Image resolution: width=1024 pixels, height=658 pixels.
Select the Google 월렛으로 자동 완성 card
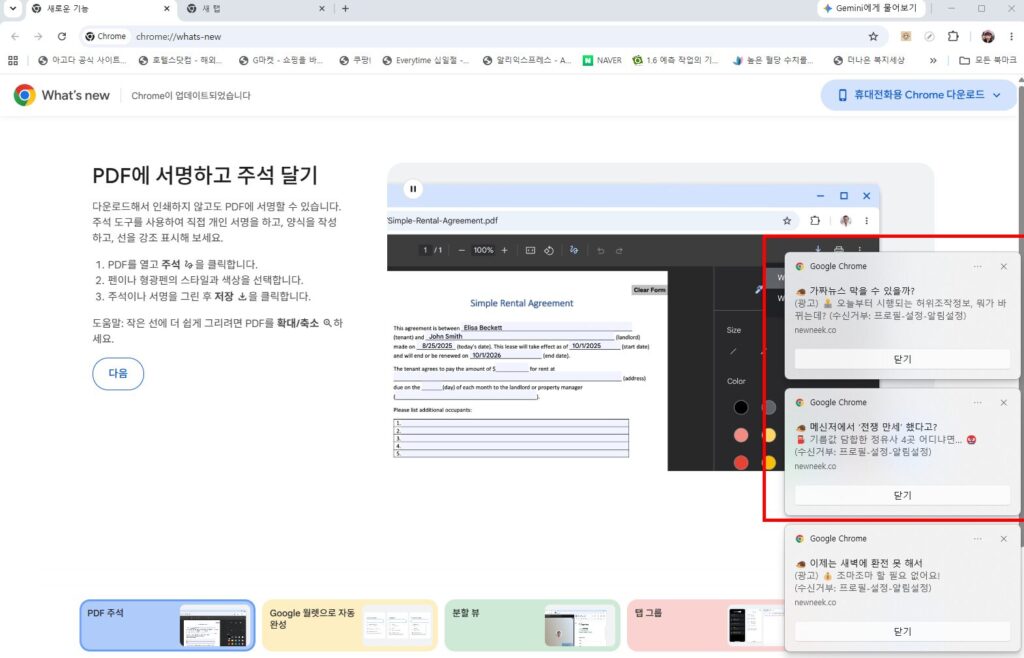pos(349,625)
